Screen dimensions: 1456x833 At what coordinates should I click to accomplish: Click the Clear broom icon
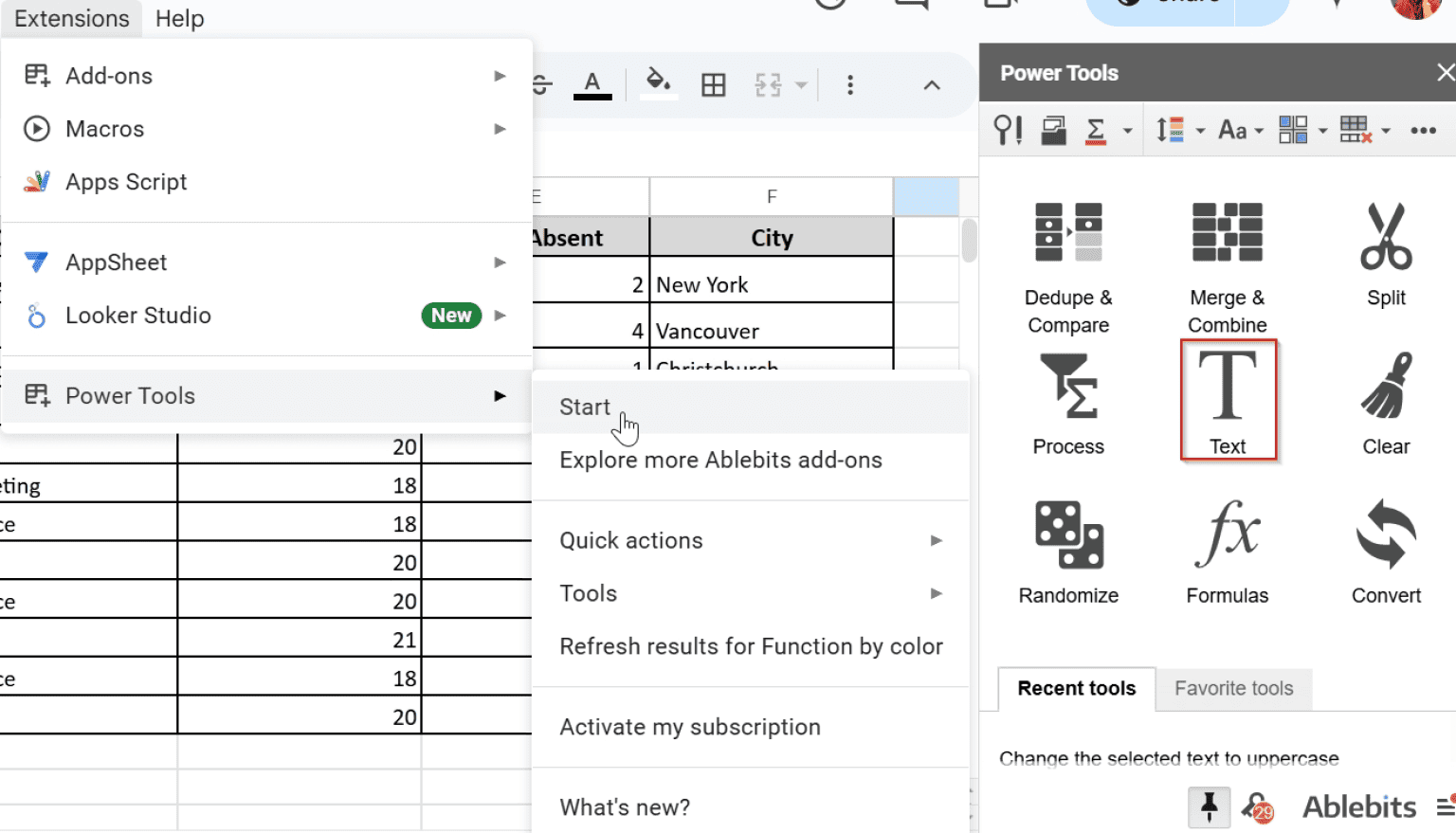tap(1386, 402)
